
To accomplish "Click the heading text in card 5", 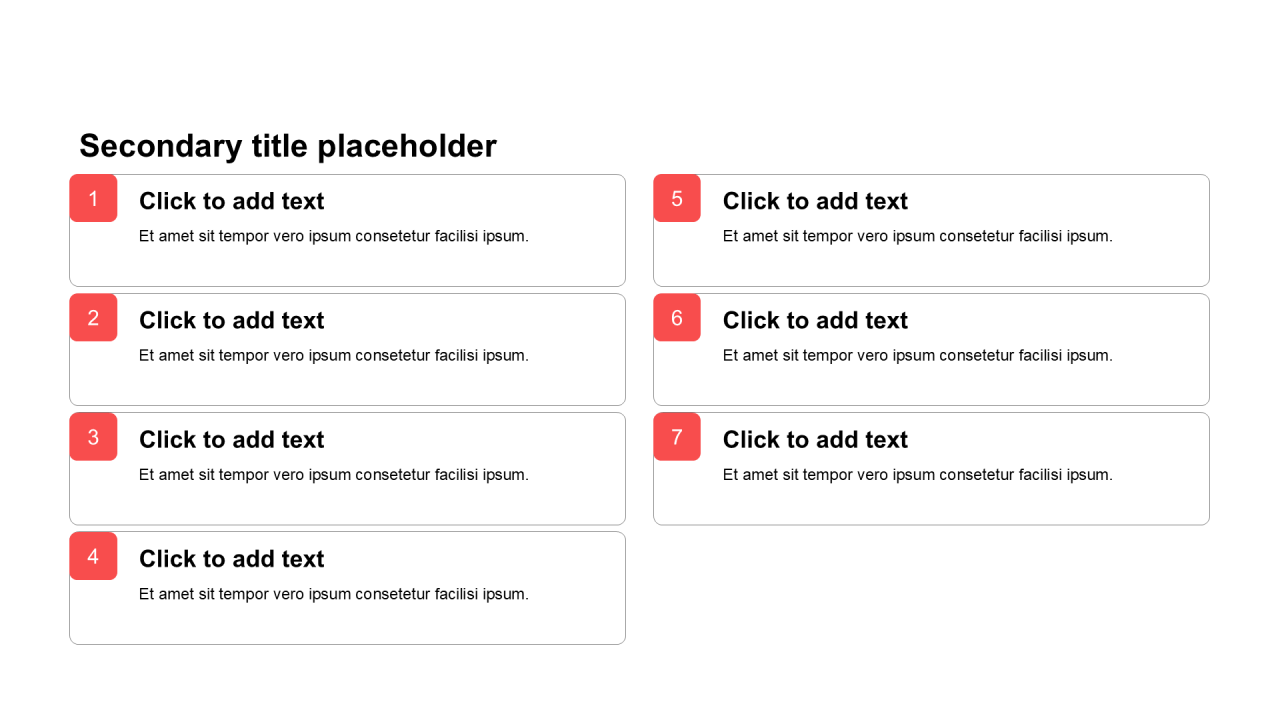I will [815, 201].
